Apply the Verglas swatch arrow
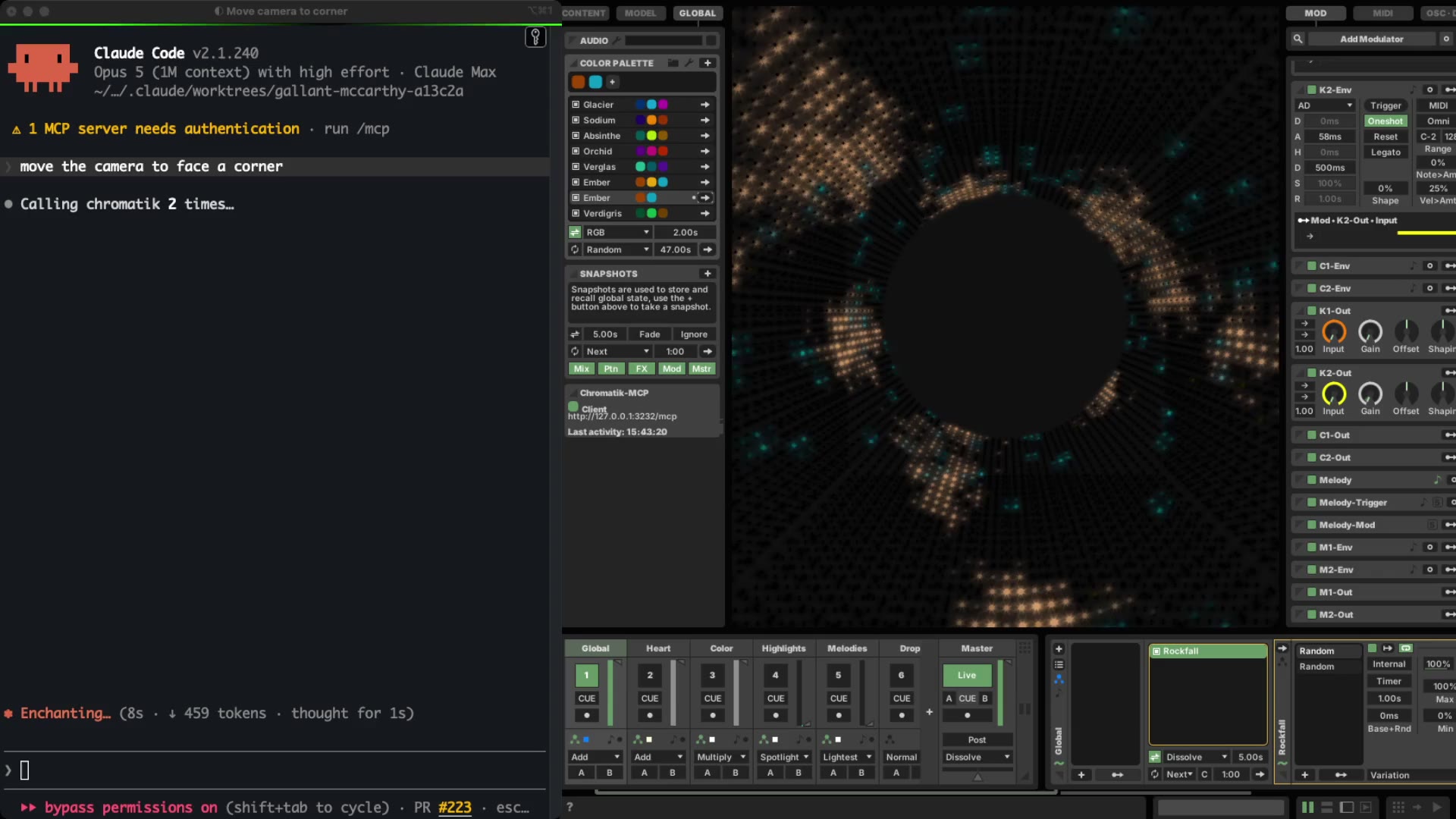 (705, 167)
